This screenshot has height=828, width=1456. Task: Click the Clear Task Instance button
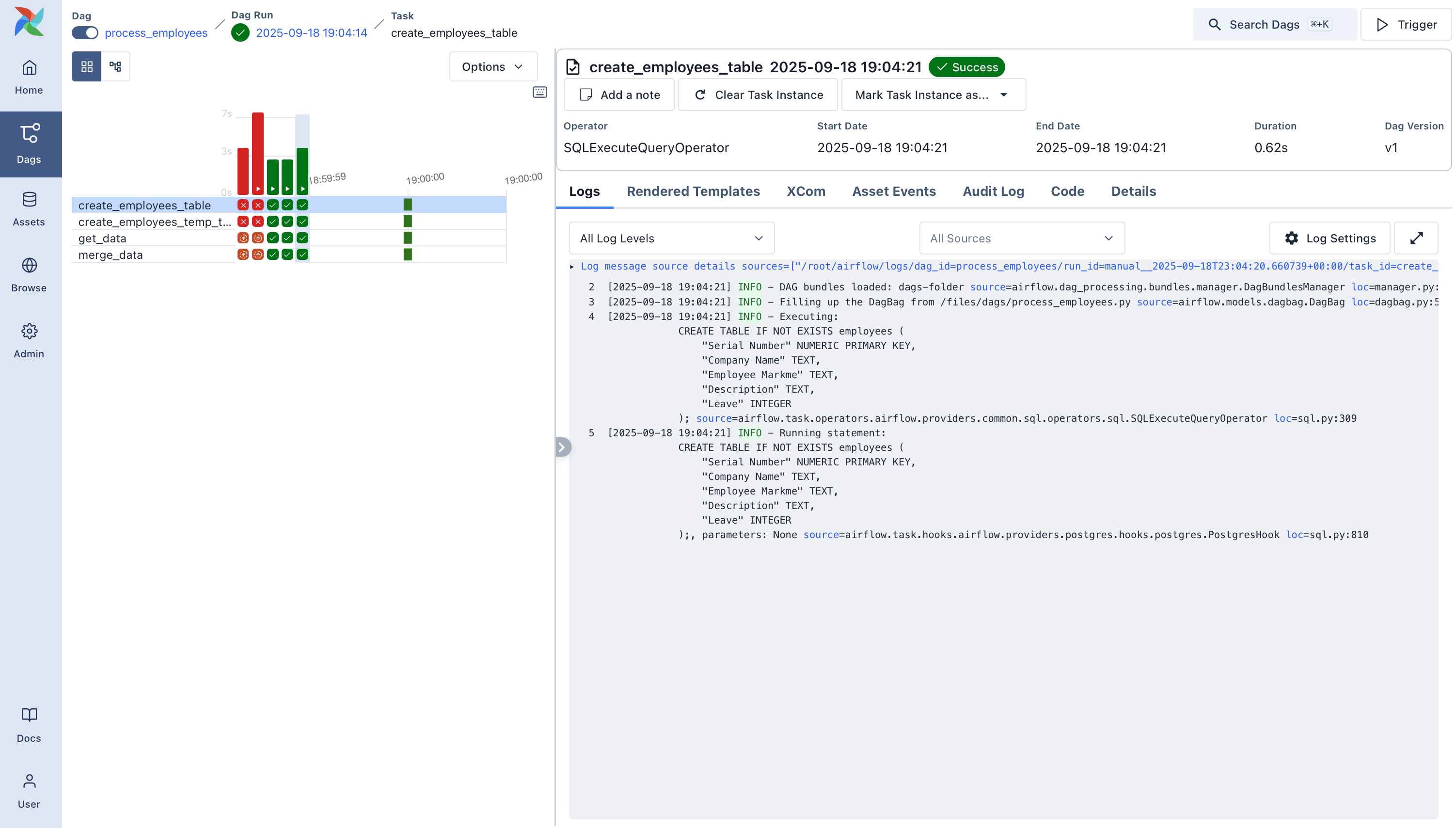coord(758,95)
